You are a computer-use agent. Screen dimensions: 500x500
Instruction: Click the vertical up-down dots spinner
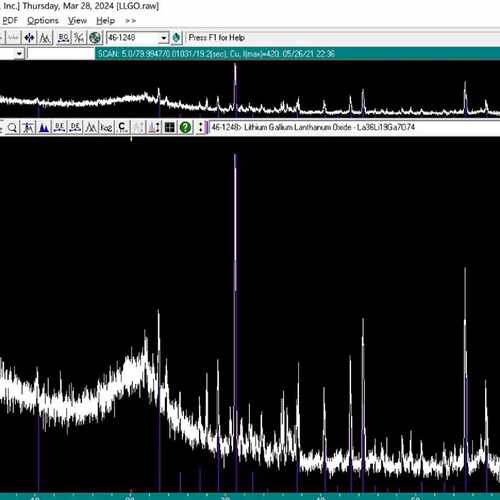[201, 127]
